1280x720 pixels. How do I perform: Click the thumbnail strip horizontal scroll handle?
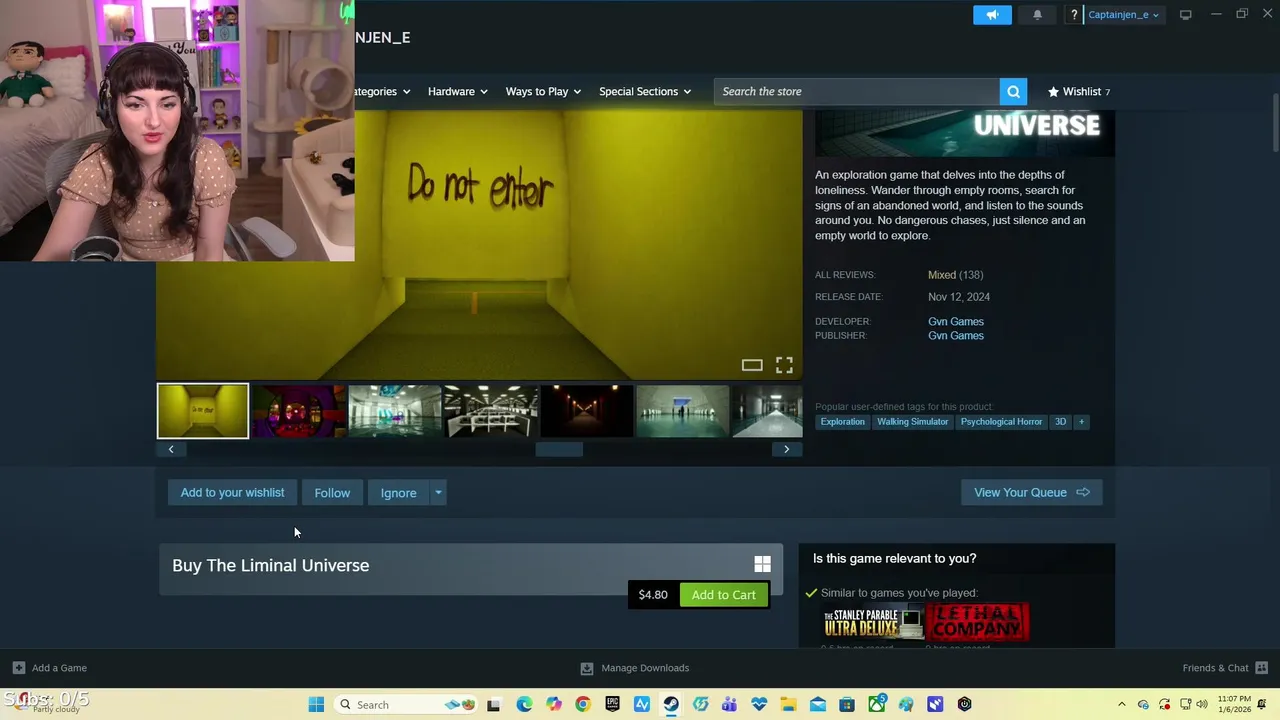click(x=559, y=449)
